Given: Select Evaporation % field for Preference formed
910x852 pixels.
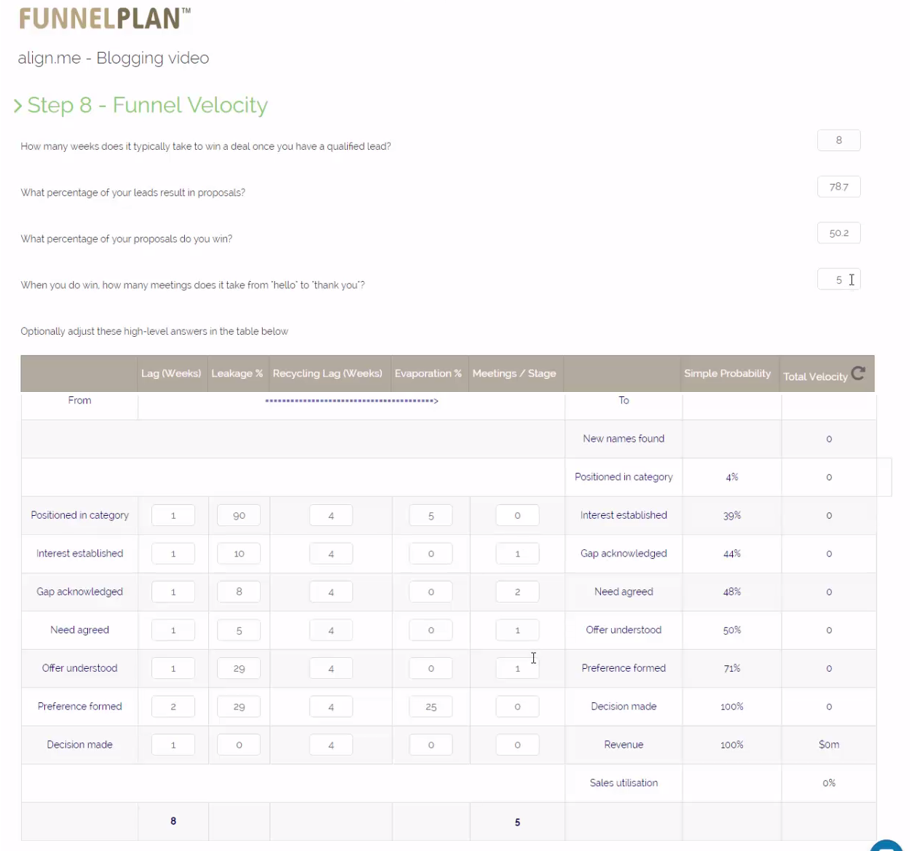Looking at the screenshot, I should coord(430,707).
